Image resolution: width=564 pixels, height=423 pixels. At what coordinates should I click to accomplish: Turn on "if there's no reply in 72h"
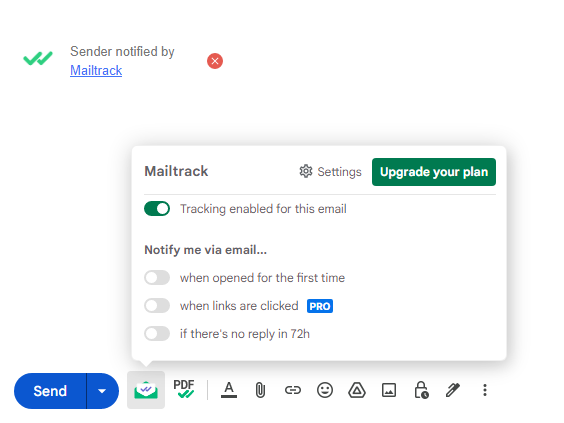click(x=157, y=334)
